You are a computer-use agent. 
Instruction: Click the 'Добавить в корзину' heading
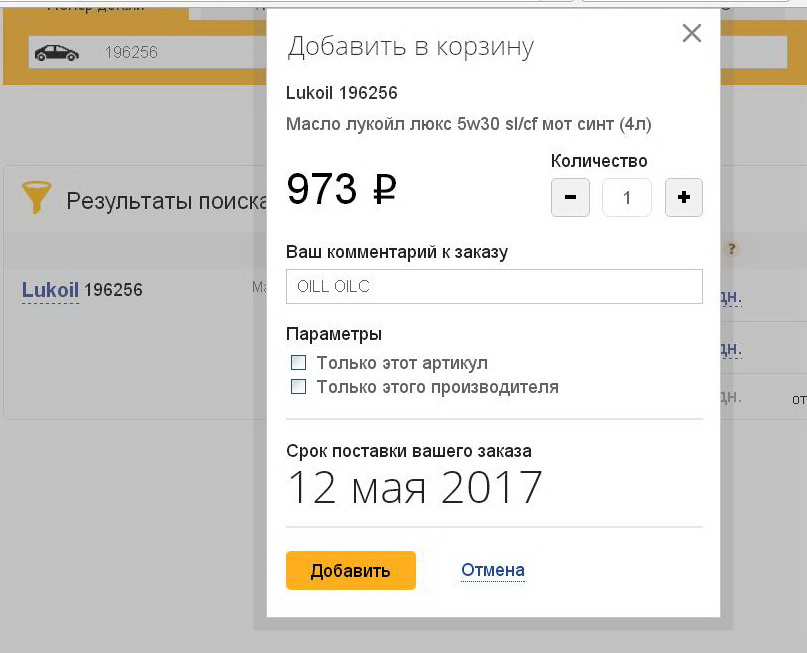click(x=411, y=47)
